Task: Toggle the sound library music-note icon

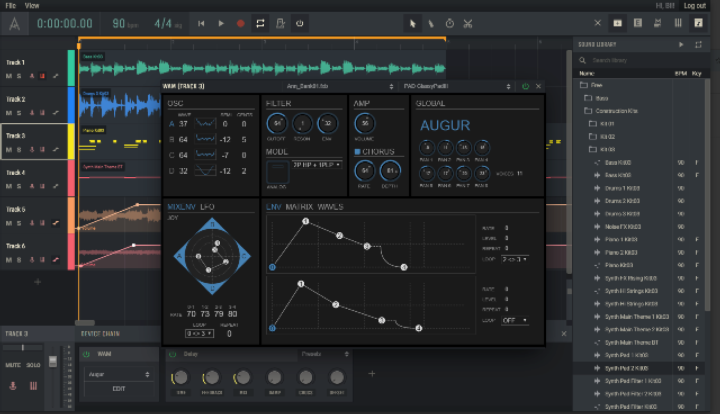Action: tap(698, 22)
